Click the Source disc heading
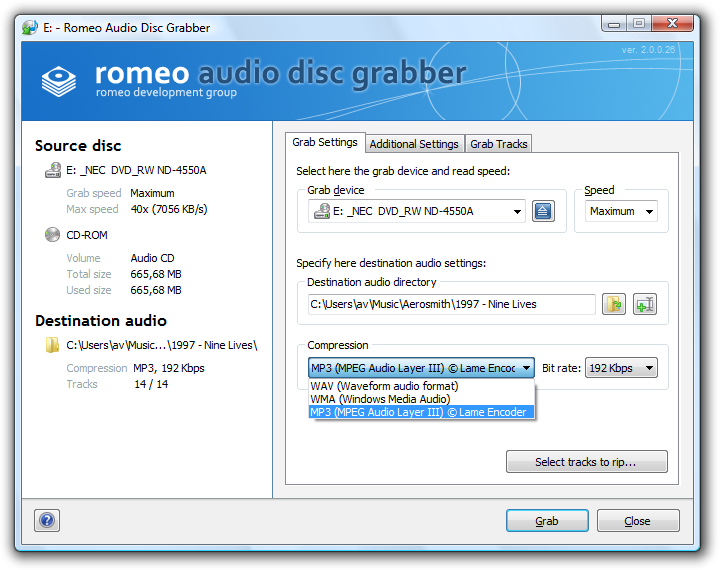 [x=78, y=146]
